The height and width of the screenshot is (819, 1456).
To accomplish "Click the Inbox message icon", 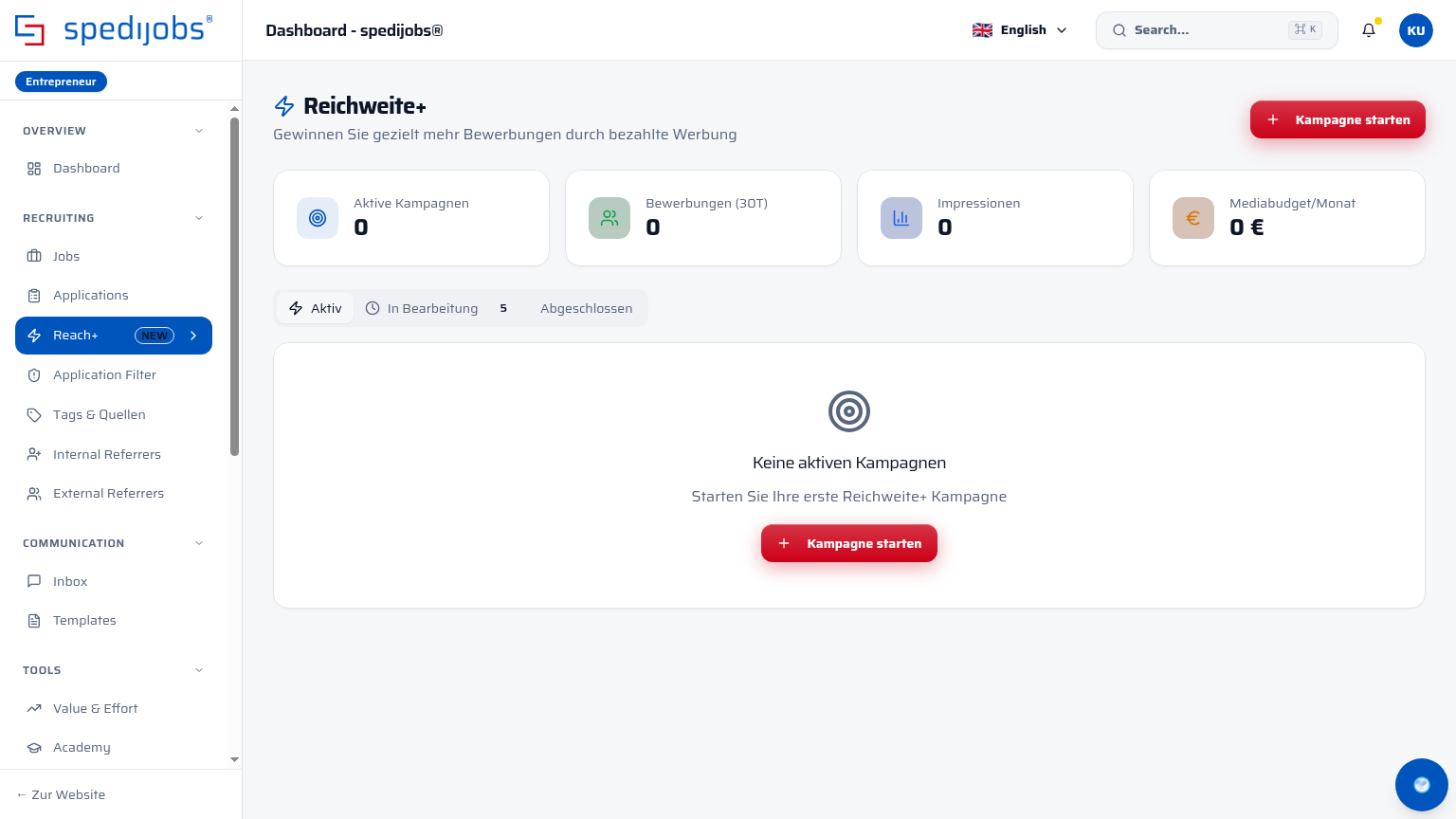I will click(x=34, y=581).
